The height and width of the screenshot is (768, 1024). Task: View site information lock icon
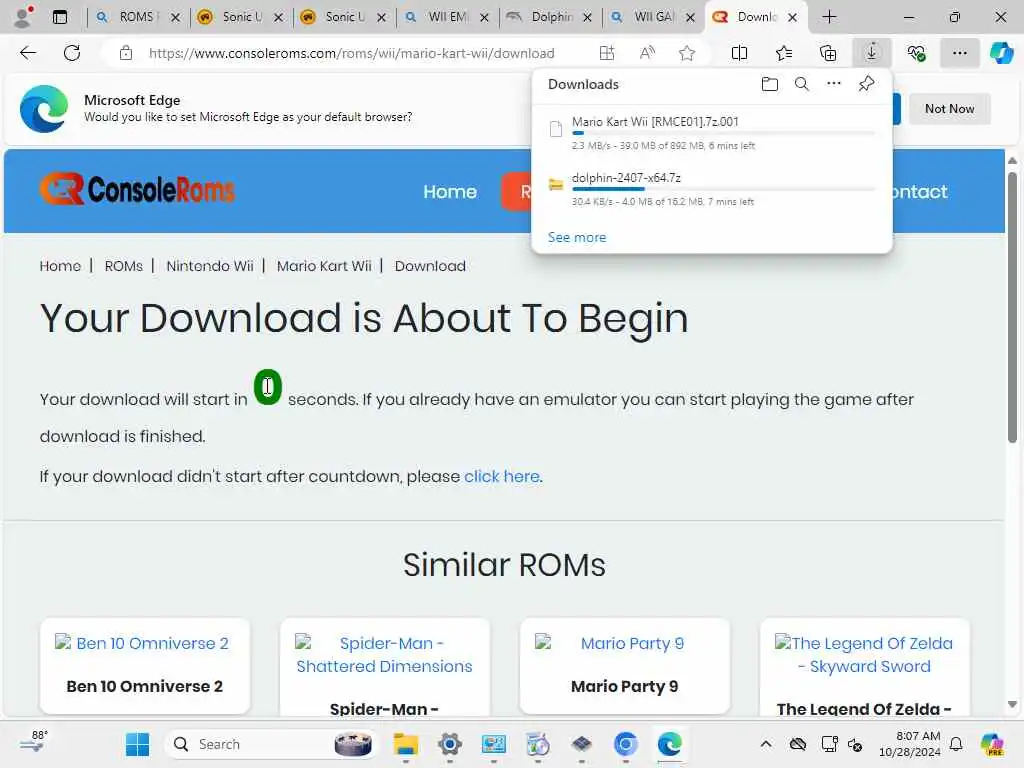tap(126, 53)
